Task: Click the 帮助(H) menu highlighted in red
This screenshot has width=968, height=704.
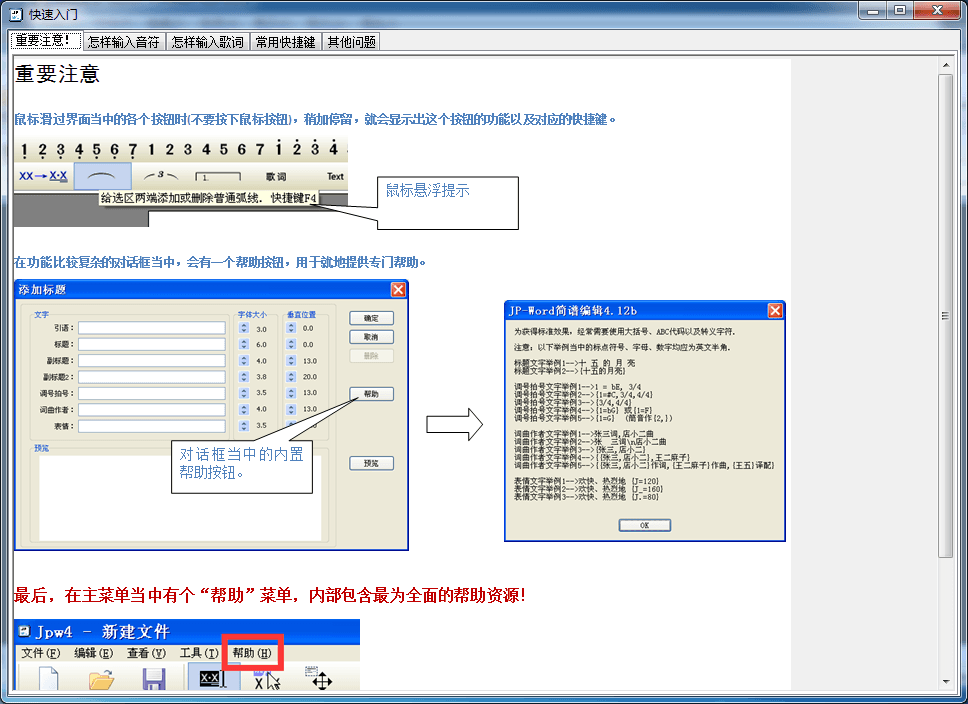Action: coord(251,653)
